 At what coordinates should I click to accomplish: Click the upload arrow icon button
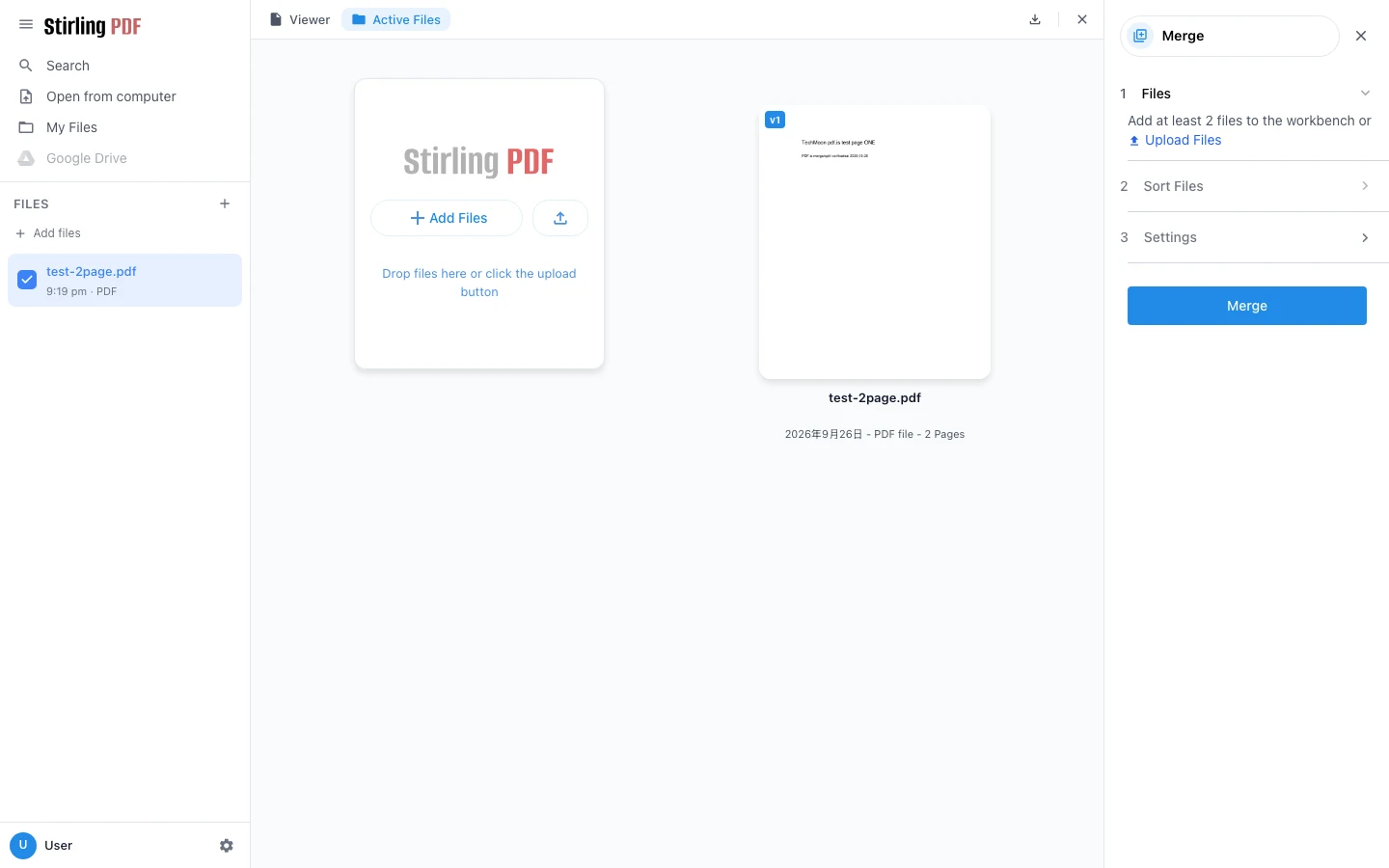[560, 218]
